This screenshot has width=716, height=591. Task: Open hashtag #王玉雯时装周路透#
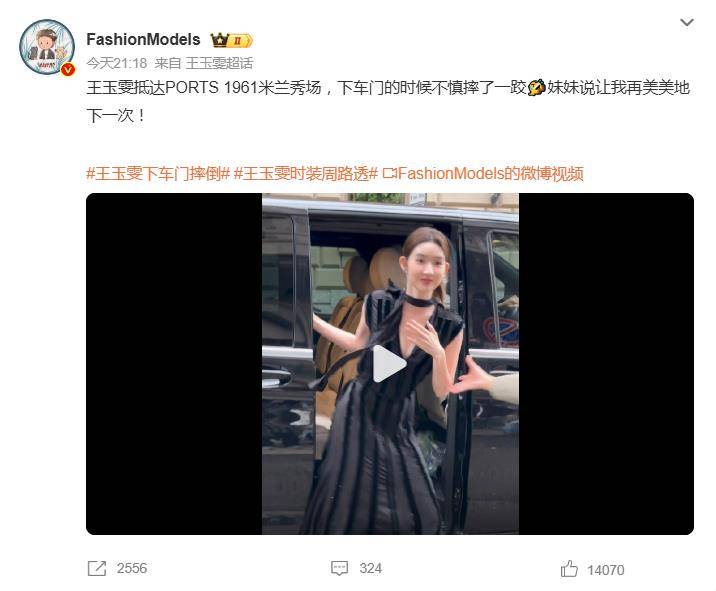tap(305, 174)
